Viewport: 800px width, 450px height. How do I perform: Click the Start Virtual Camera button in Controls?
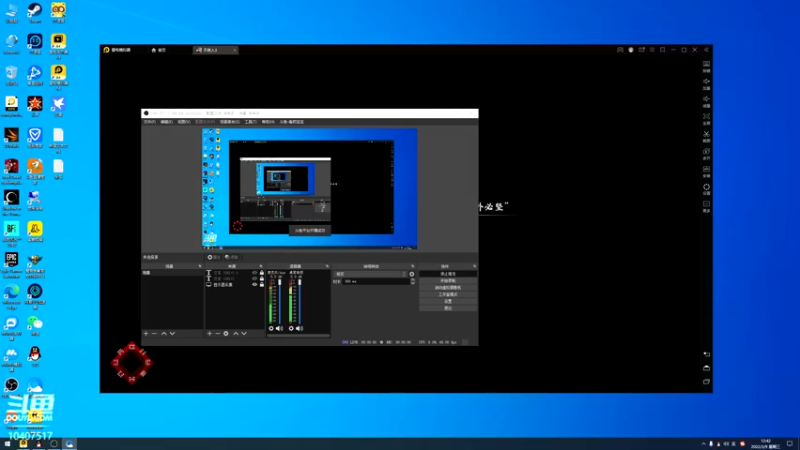pos(448,288)
